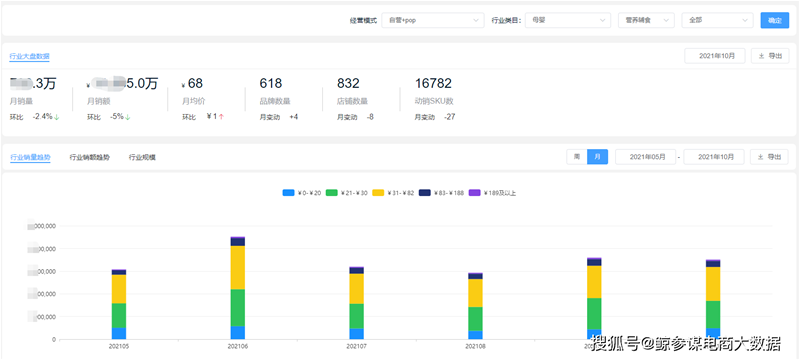Toggle the ¥31-¥82 yellow legend series
This screenshot has width=800, height=360.
394,193
